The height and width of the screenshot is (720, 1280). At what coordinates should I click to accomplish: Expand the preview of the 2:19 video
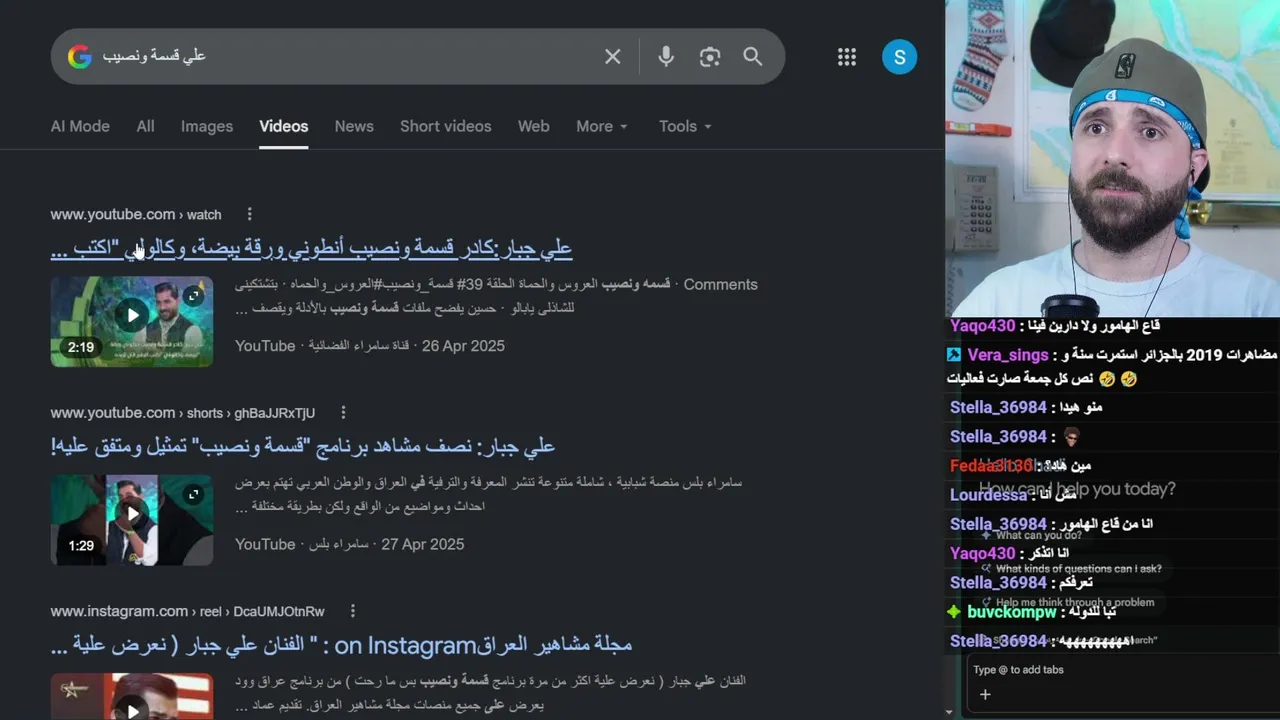point(194,296)
